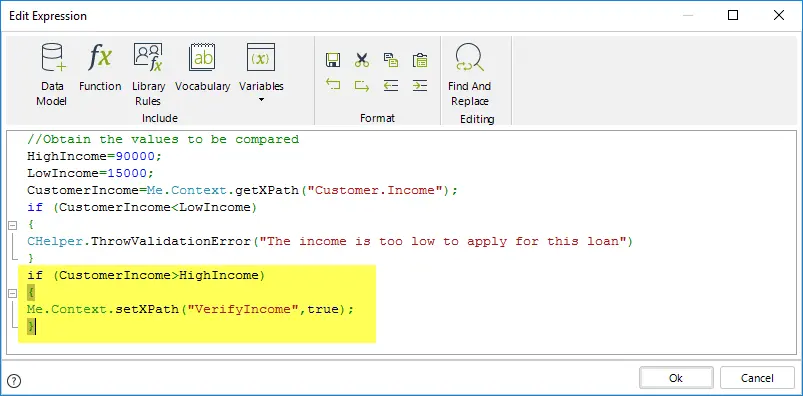
Task: Click the Save floppy disk icon
Action: (x=333, y=60)
